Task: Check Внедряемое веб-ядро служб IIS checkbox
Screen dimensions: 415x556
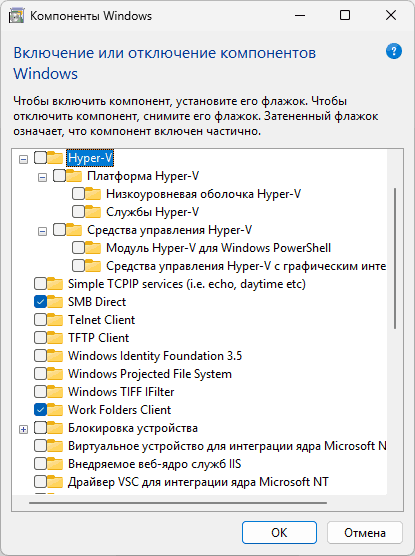Action: [x=40, y=464]
